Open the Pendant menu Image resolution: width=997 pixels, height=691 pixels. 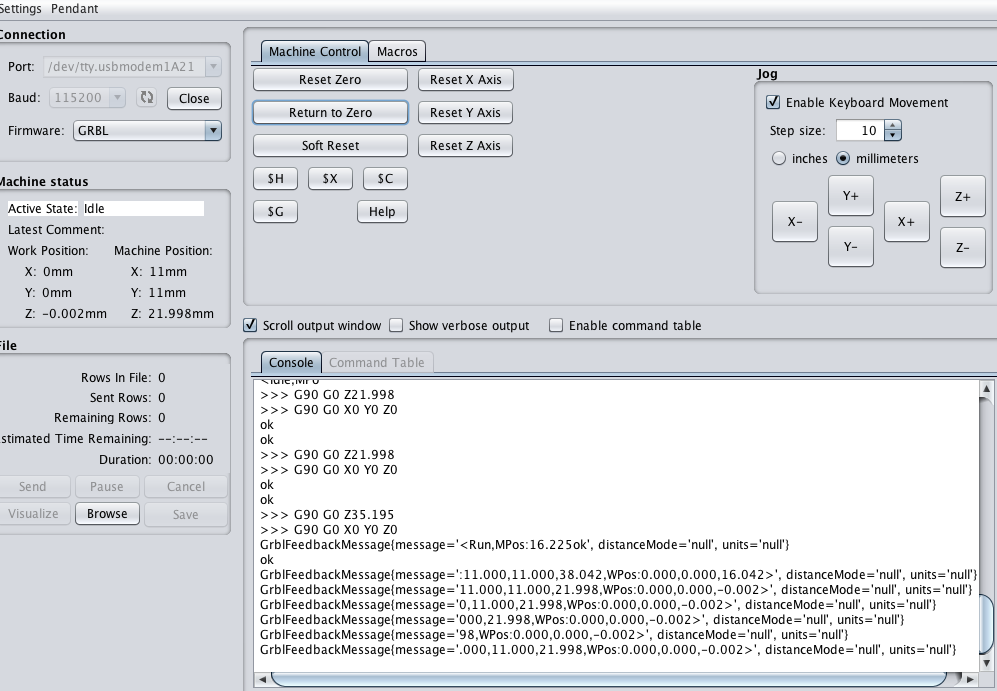click(74, 9)
